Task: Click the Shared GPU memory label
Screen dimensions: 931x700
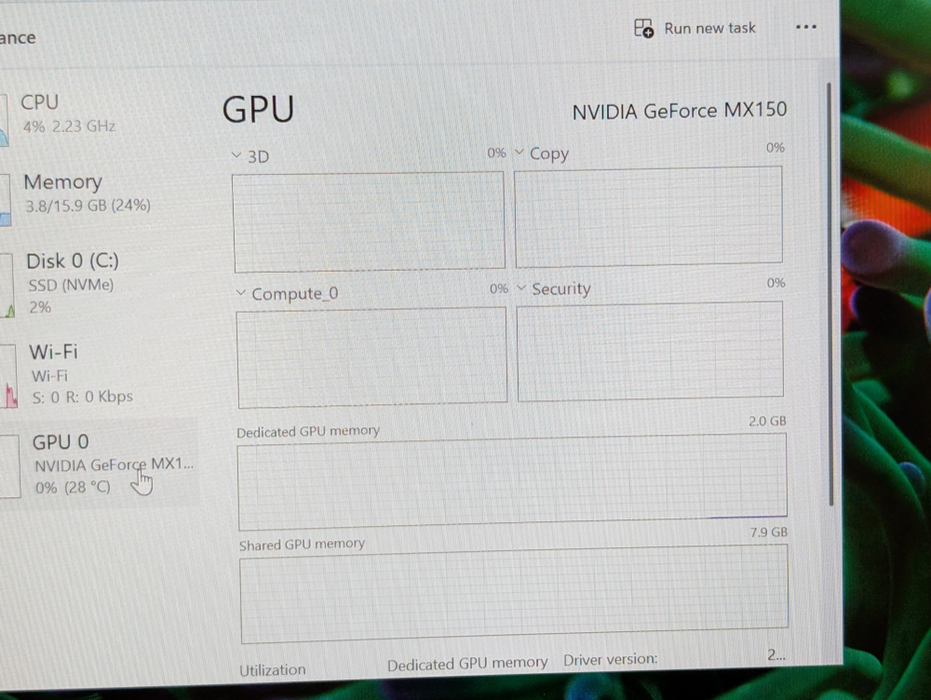Action: point(302,544)
